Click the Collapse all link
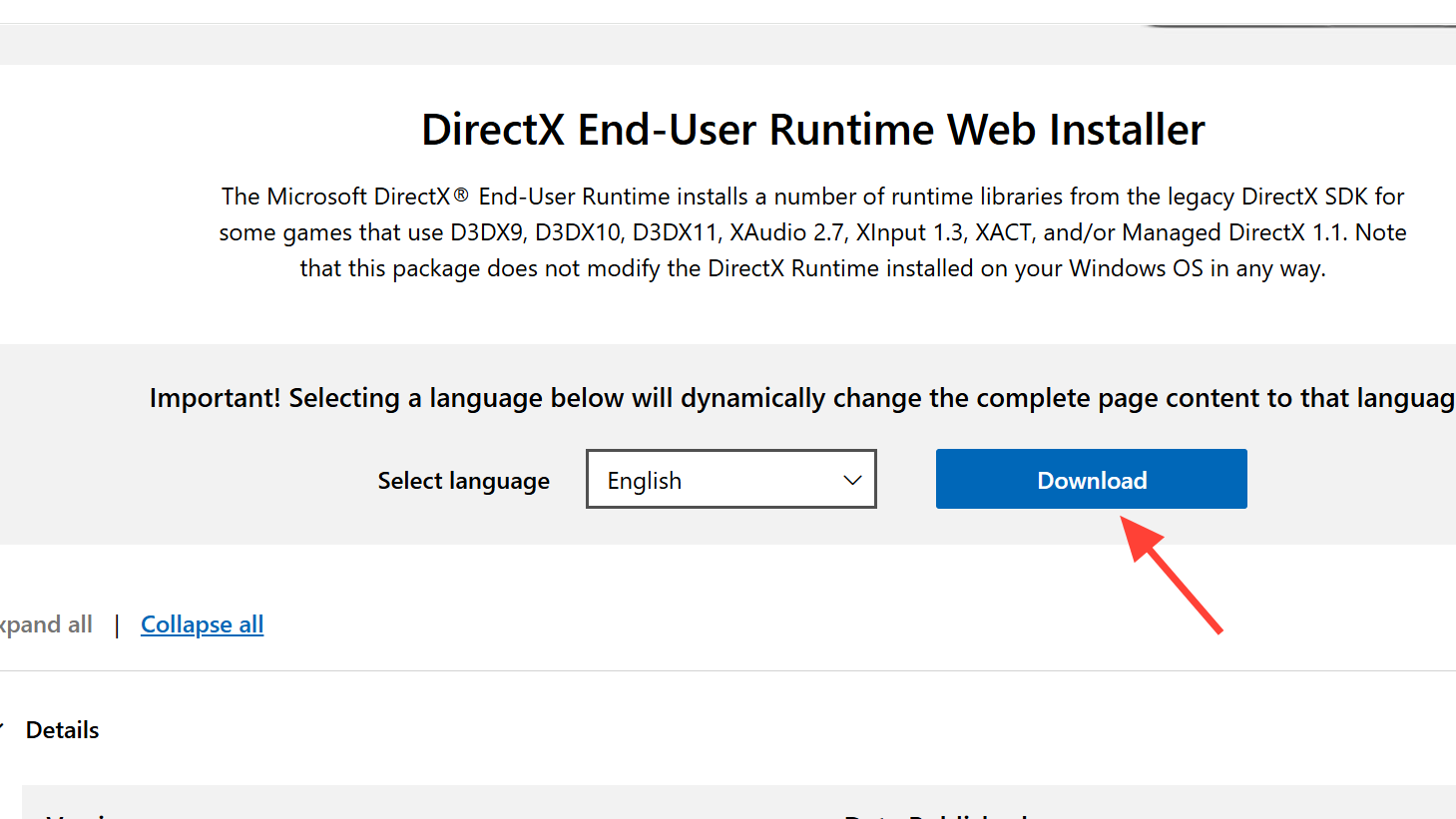The width and height of the screenshot is (1456, 819). coord(202,624)
